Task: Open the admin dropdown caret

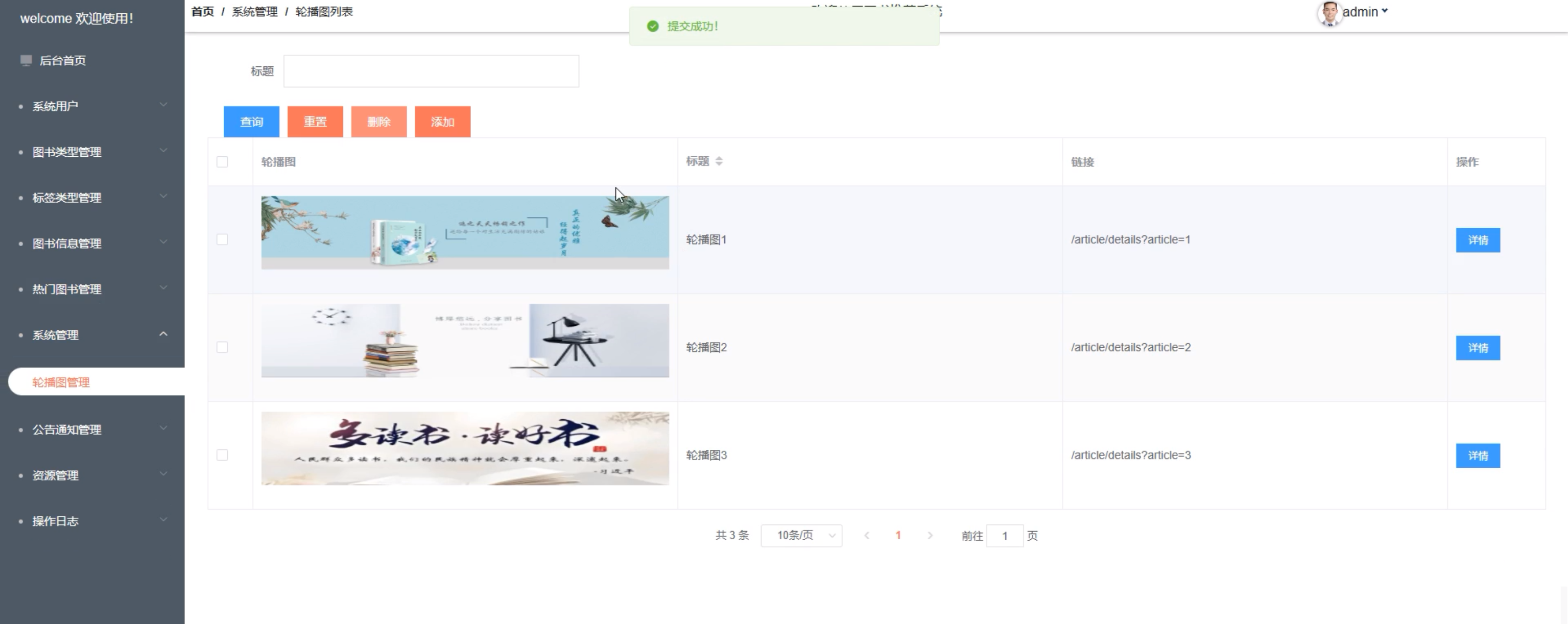Action: [x=1385, y=11]
